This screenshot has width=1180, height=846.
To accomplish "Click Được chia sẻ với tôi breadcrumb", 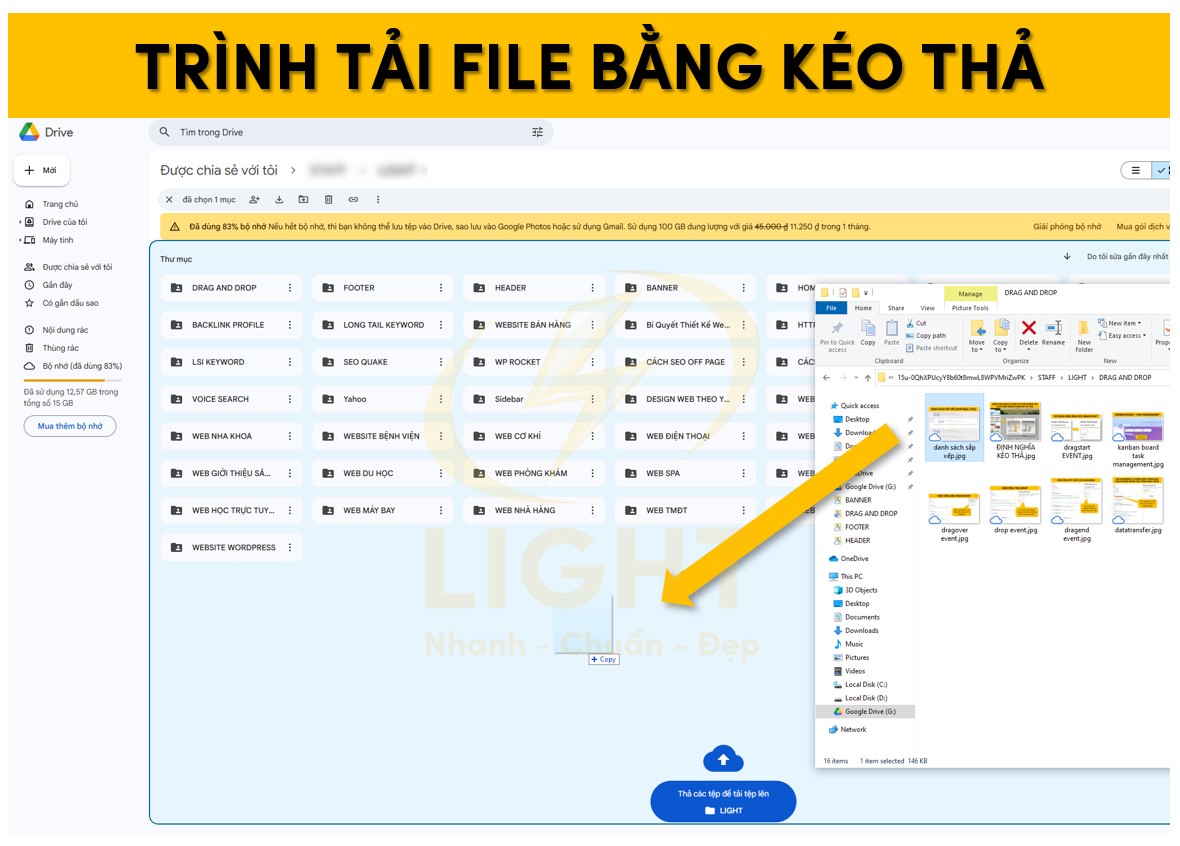I will pos(219,170).
